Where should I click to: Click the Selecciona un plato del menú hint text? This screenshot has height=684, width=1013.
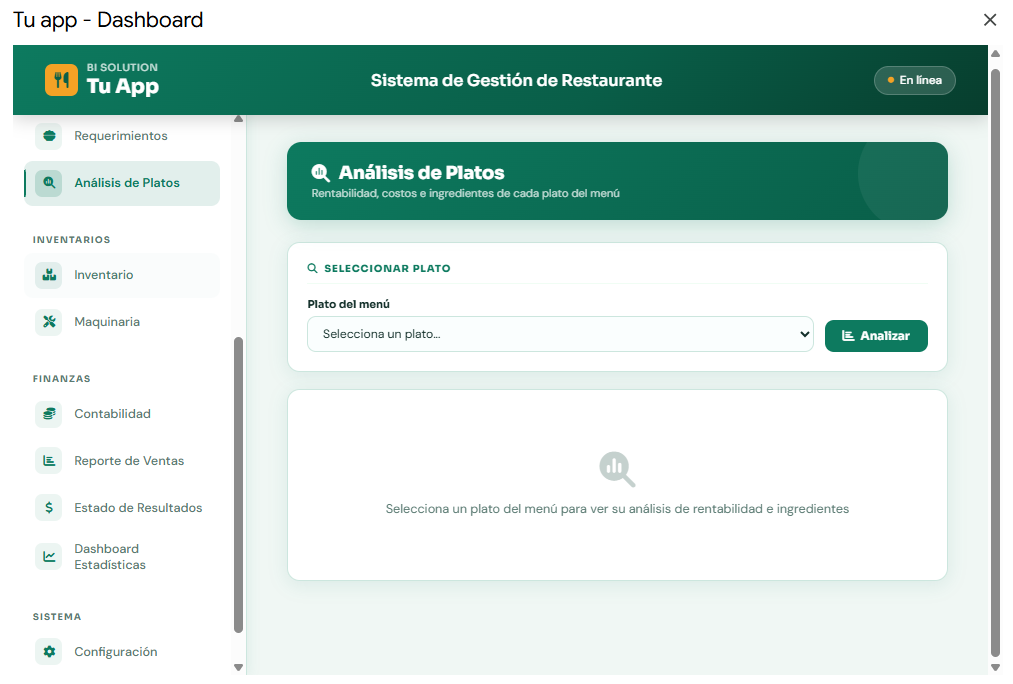tap(617, 509)
